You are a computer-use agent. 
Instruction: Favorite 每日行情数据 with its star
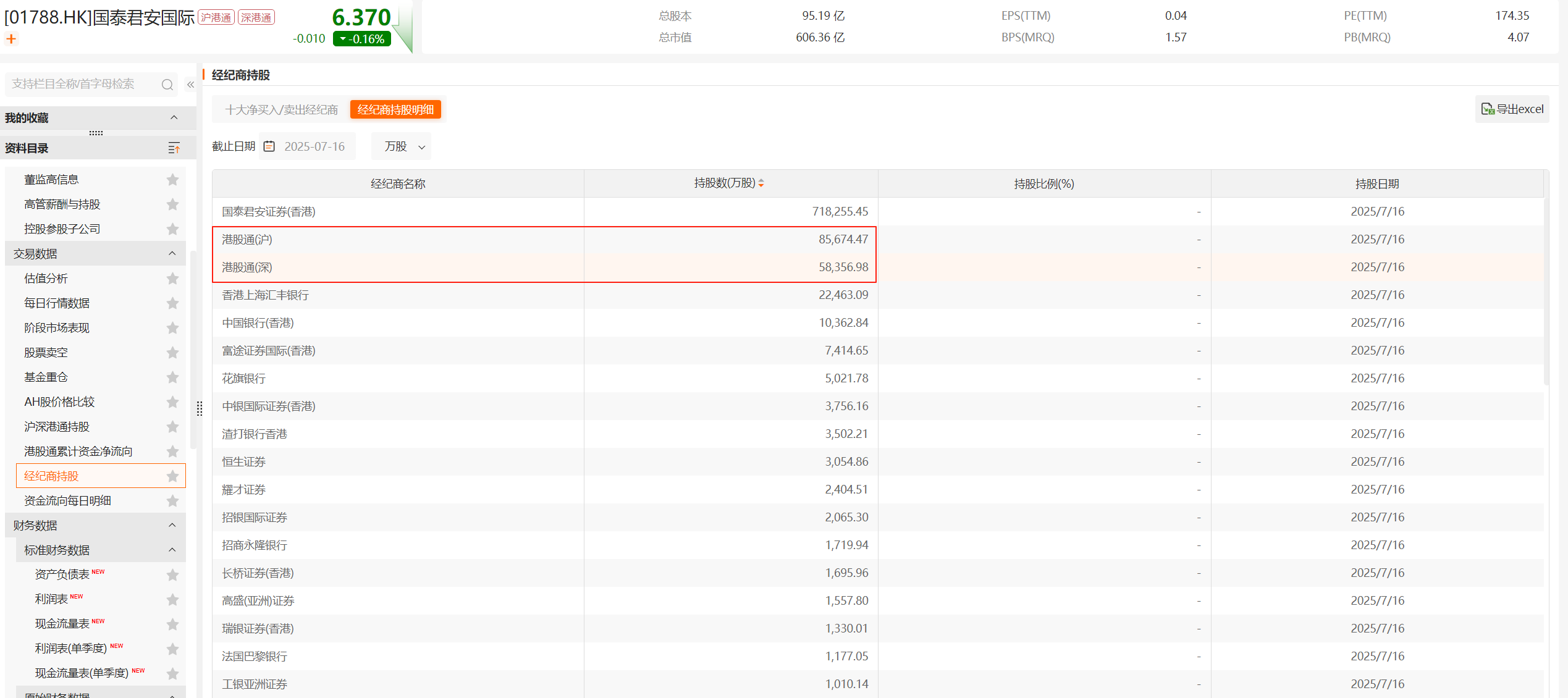172,303
